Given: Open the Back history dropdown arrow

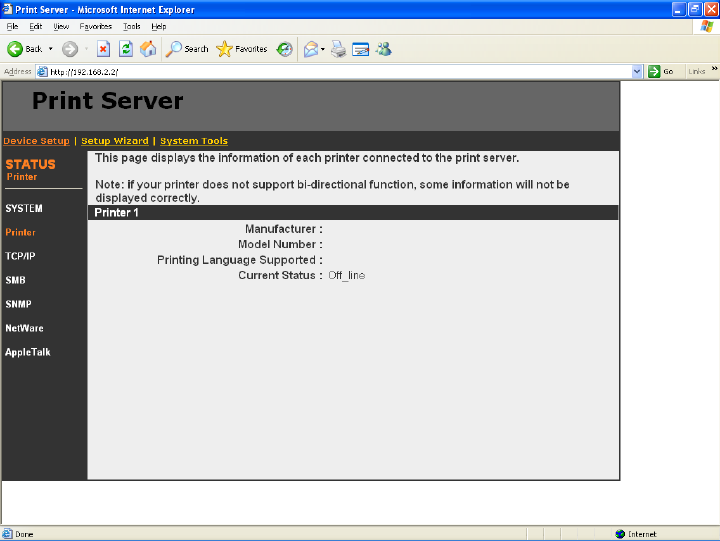Looking at the screenshot, I should click(x=51, y=49).
